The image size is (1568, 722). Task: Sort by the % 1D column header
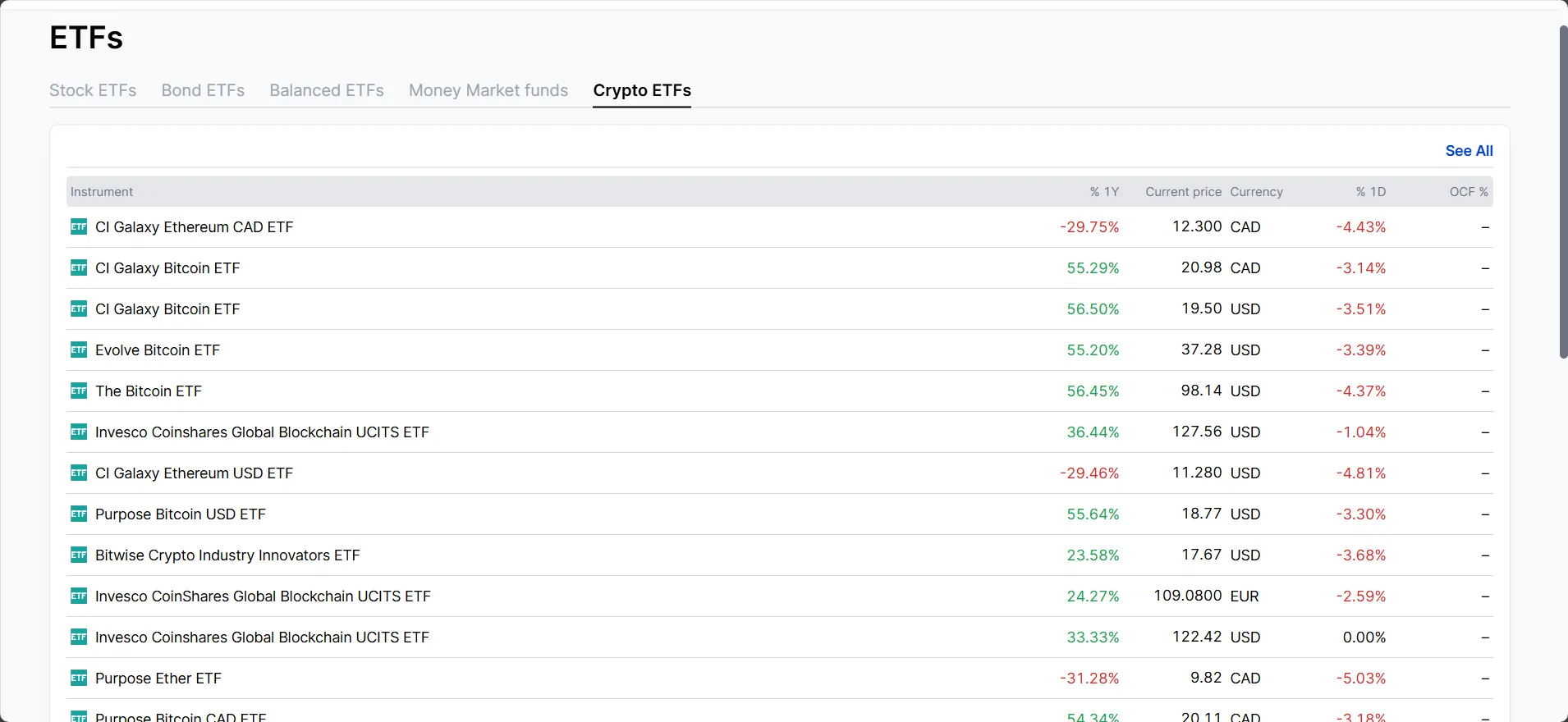[x=1371, y=192]
